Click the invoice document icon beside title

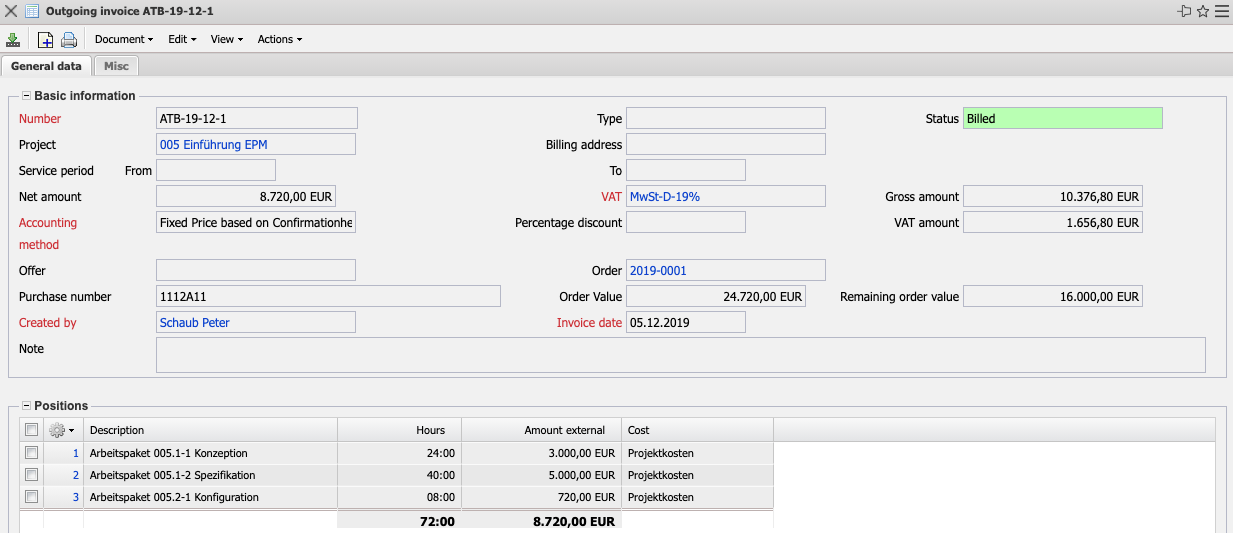coord(32,11)
